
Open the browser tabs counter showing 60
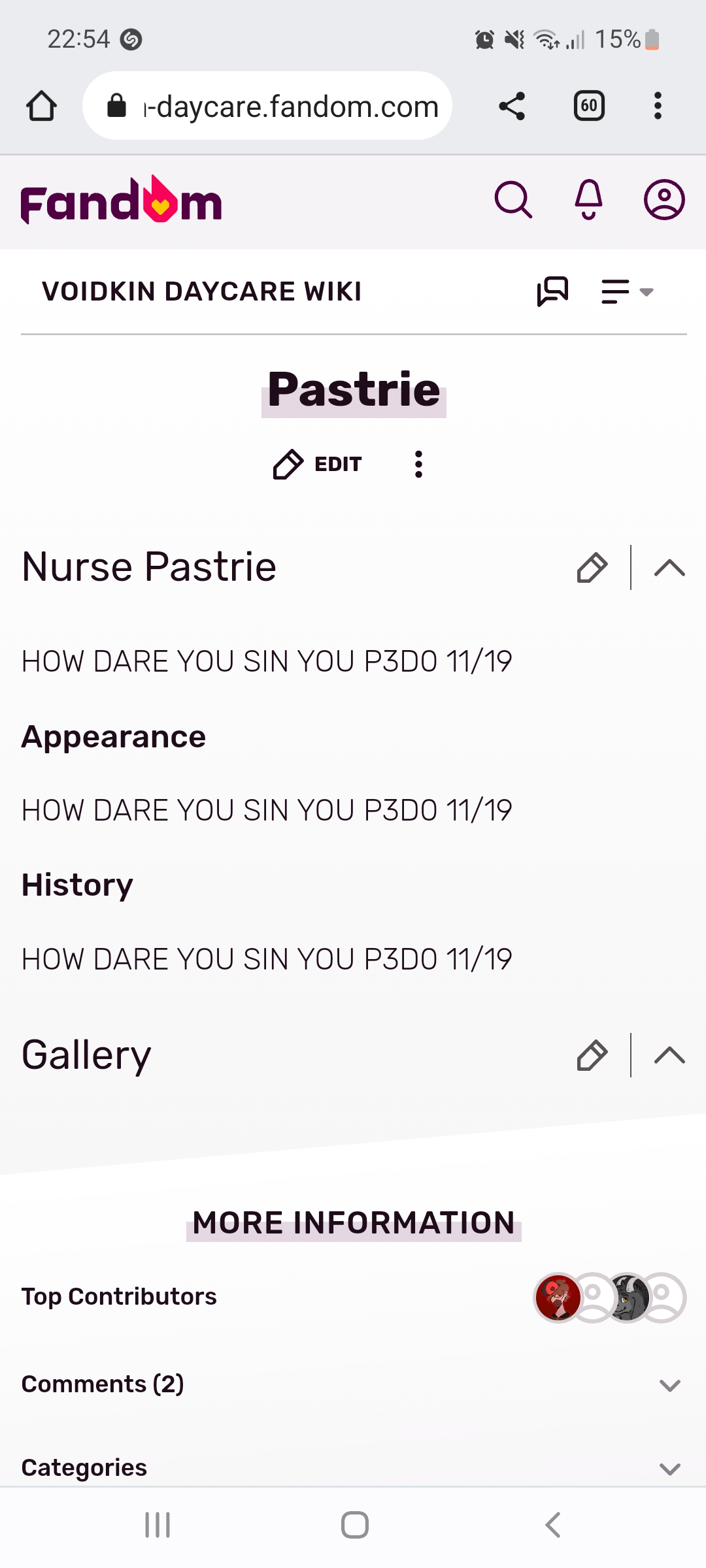tap(589, 106)
